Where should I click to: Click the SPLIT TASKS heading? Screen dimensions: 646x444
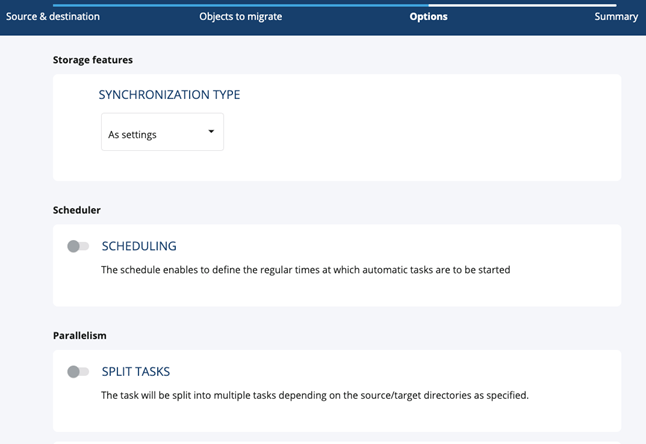(136, 372)
